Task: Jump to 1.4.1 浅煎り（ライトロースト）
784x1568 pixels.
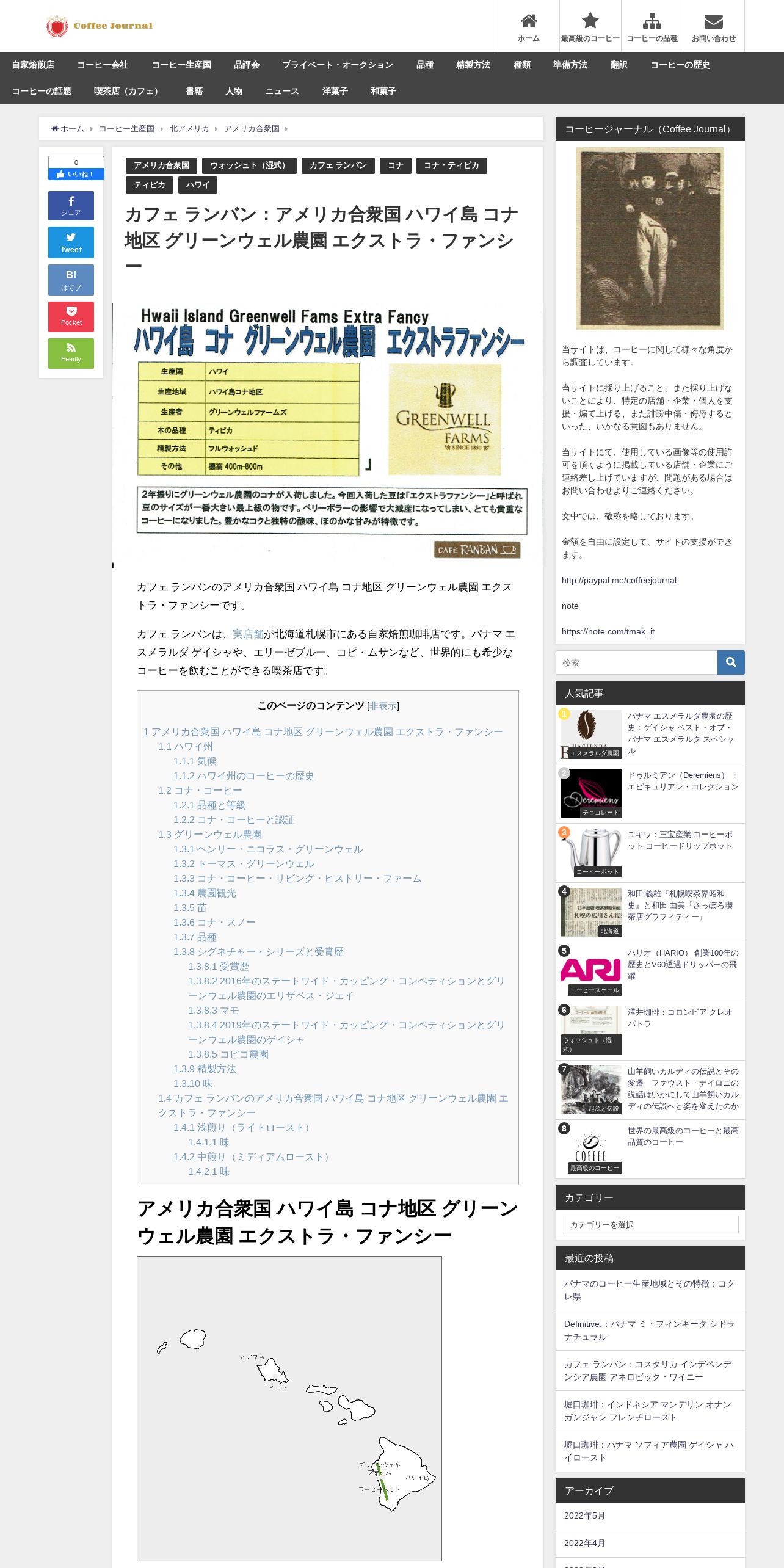Action: (x=244, y=1128)
